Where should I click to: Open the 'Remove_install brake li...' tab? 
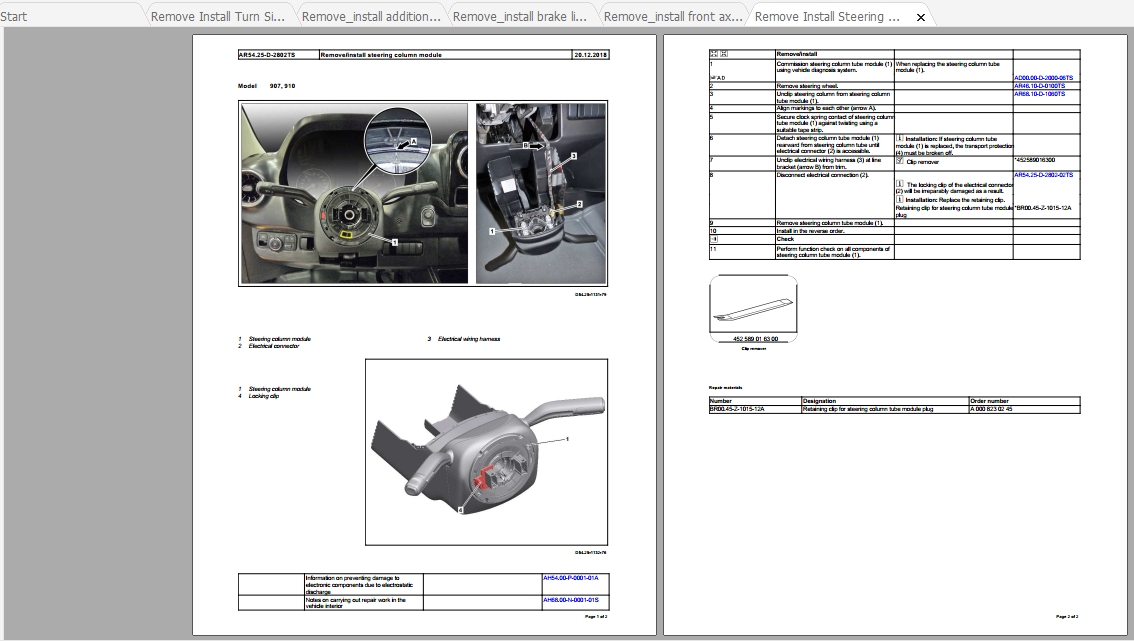[x=520, y=16]
